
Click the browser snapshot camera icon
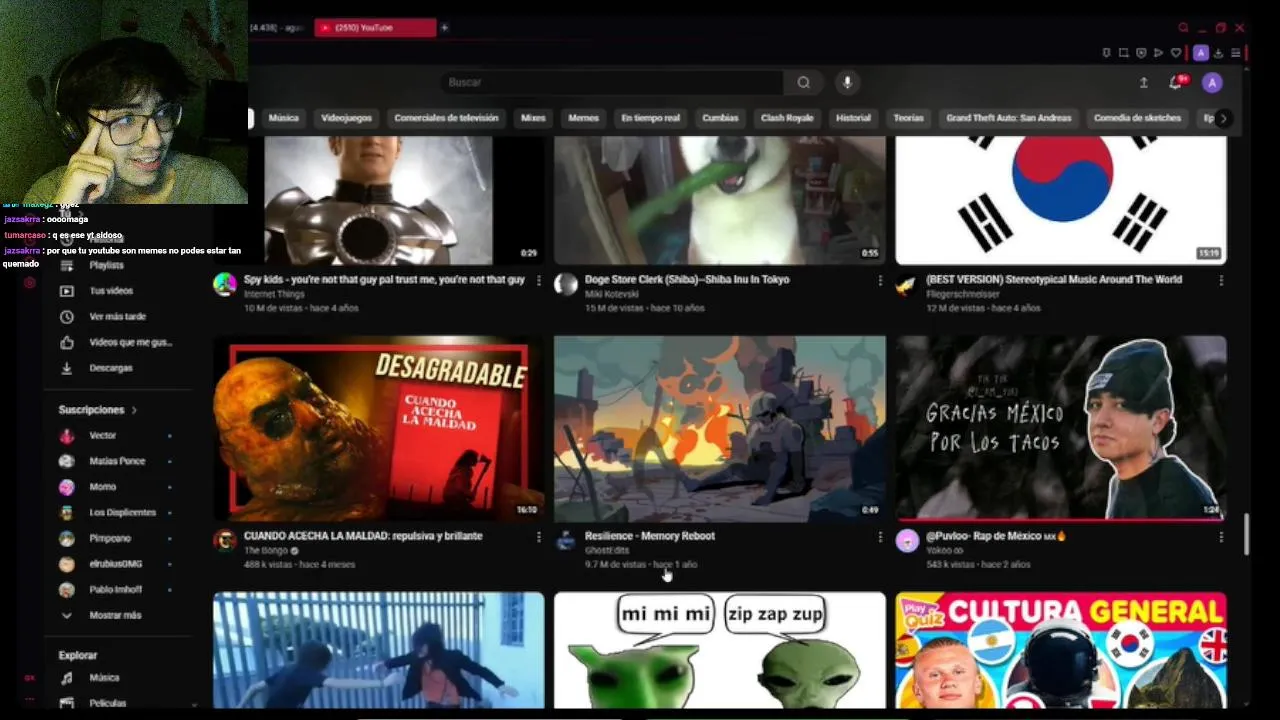tap(1123, 53)
